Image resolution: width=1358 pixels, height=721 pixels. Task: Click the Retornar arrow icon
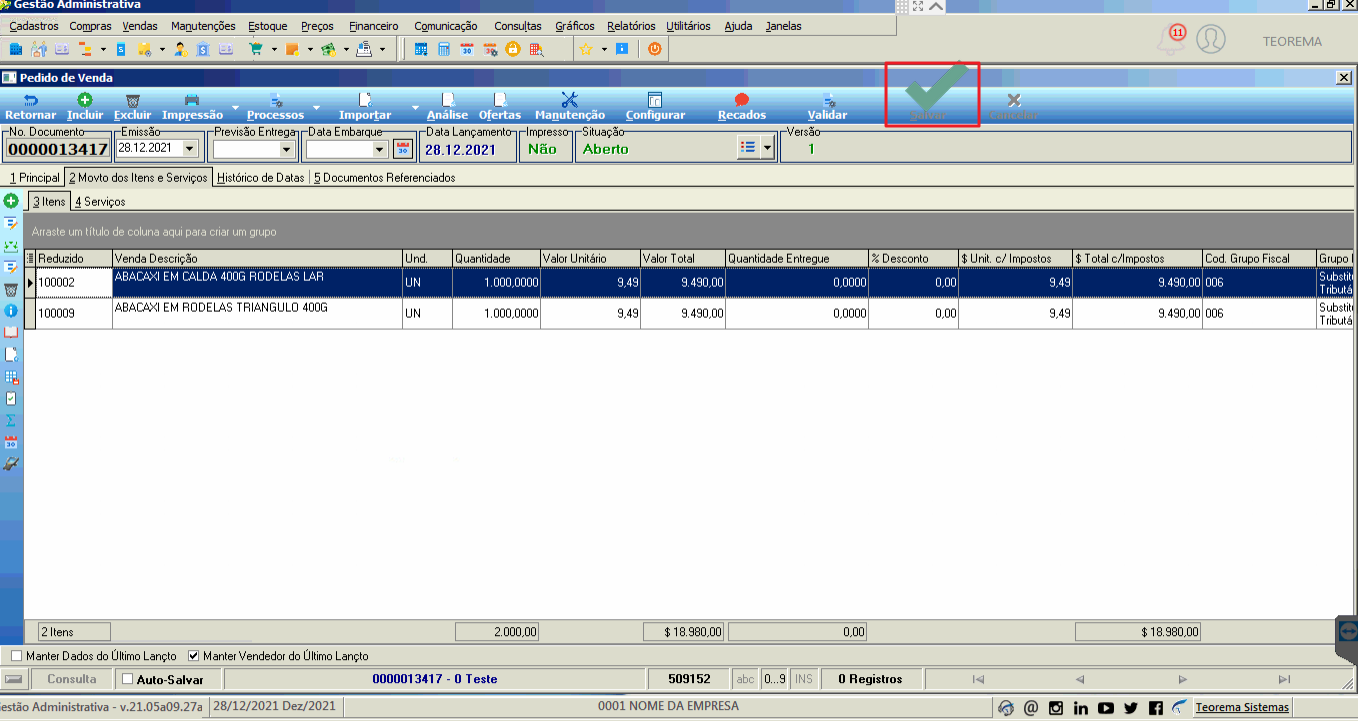pyautogui.click(x=30, y=100)
